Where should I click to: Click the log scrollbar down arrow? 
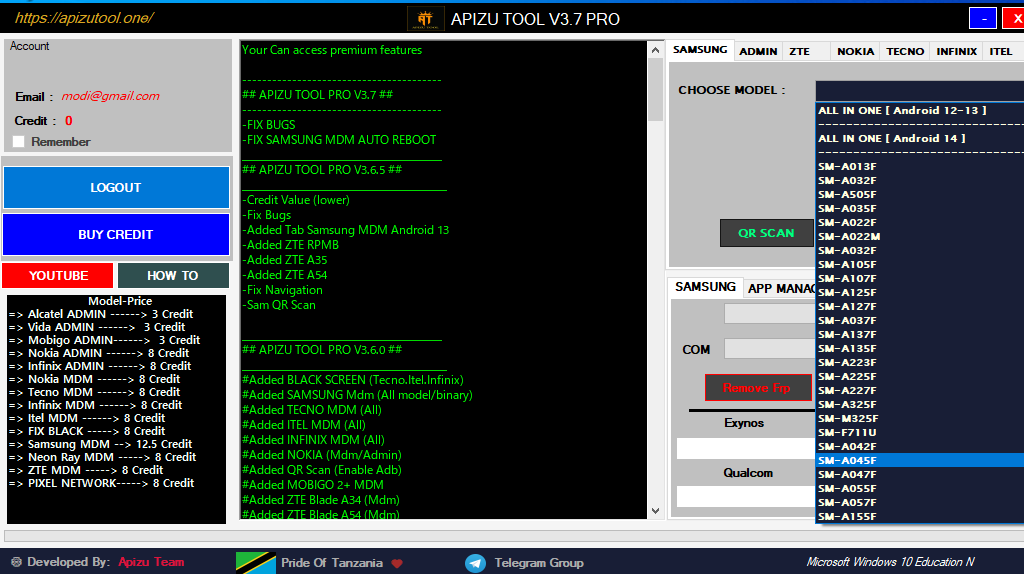coord(656,511)
